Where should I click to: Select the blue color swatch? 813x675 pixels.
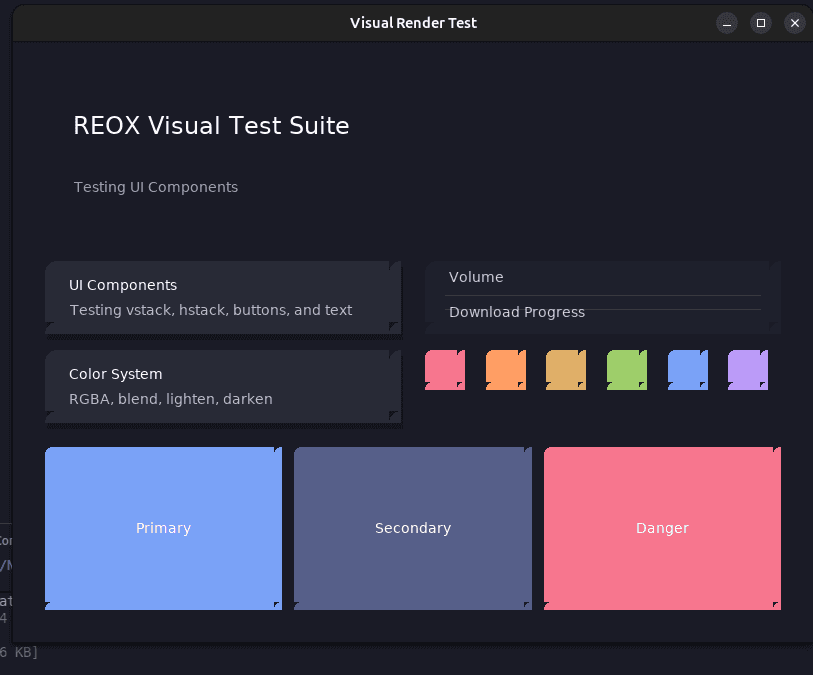click(688, 370)
